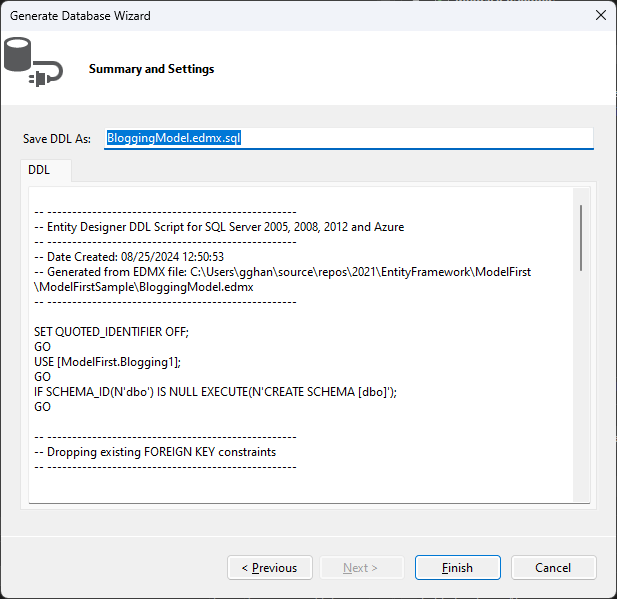Click the Generate Database Wizard title bar
The height and width of the screenshot is (599, 617).
(x=250, y=16)
